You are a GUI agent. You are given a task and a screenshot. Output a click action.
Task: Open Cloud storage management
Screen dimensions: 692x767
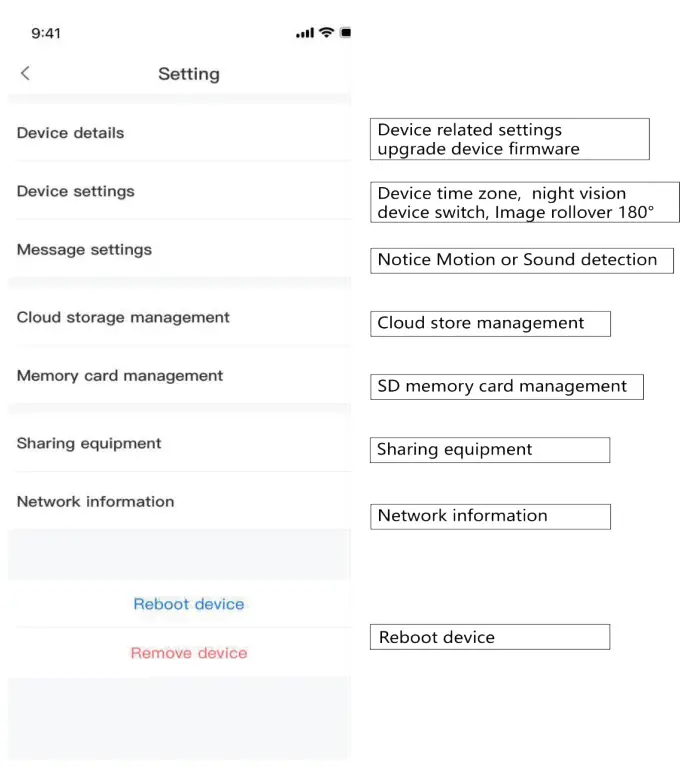click(123, 318)
